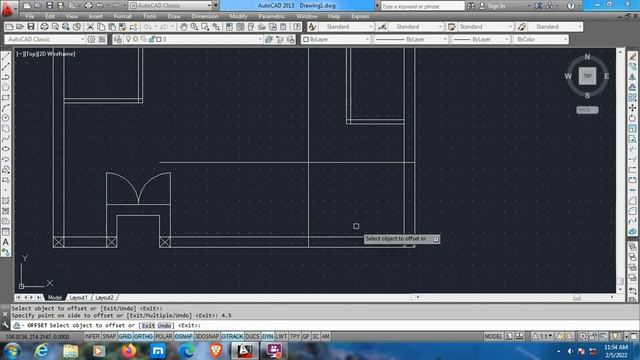The width and height of the screenshot is (640, 360).
Task: Toggle GRID display in status bar
Action: pos(125,336)
